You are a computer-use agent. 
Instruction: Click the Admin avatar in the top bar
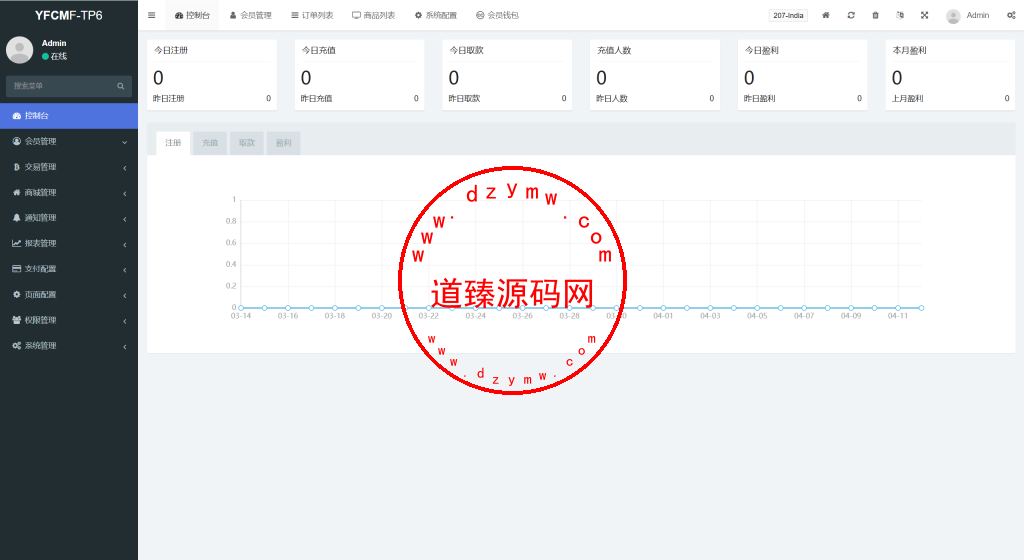pos(953,16)
